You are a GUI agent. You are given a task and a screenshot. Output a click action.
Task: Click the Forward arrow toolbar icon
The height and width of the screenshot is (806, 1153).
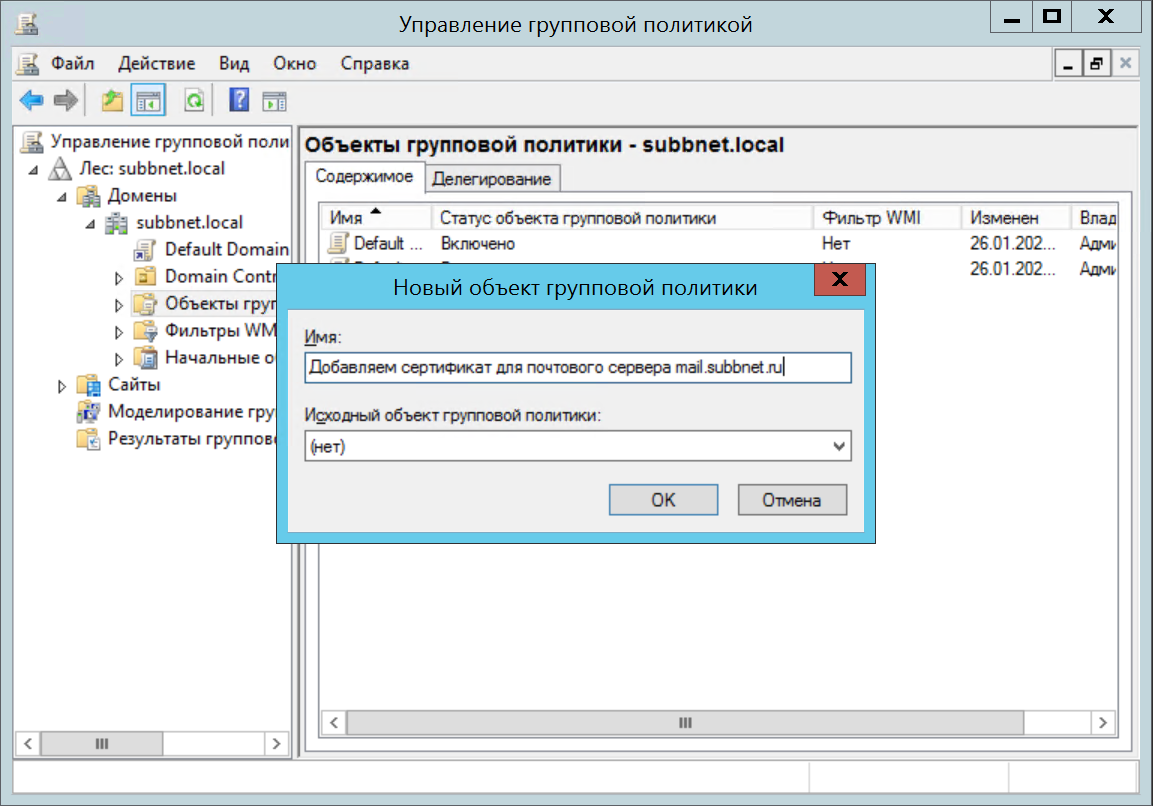(x=66, y=100)
